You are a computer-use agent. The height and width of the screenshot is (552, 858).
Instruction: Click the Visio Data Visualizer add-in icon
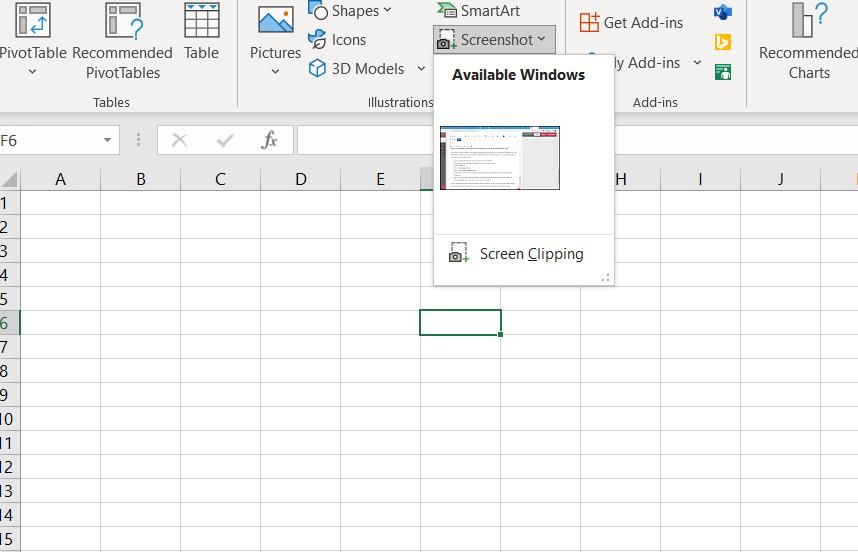[722, 12]
